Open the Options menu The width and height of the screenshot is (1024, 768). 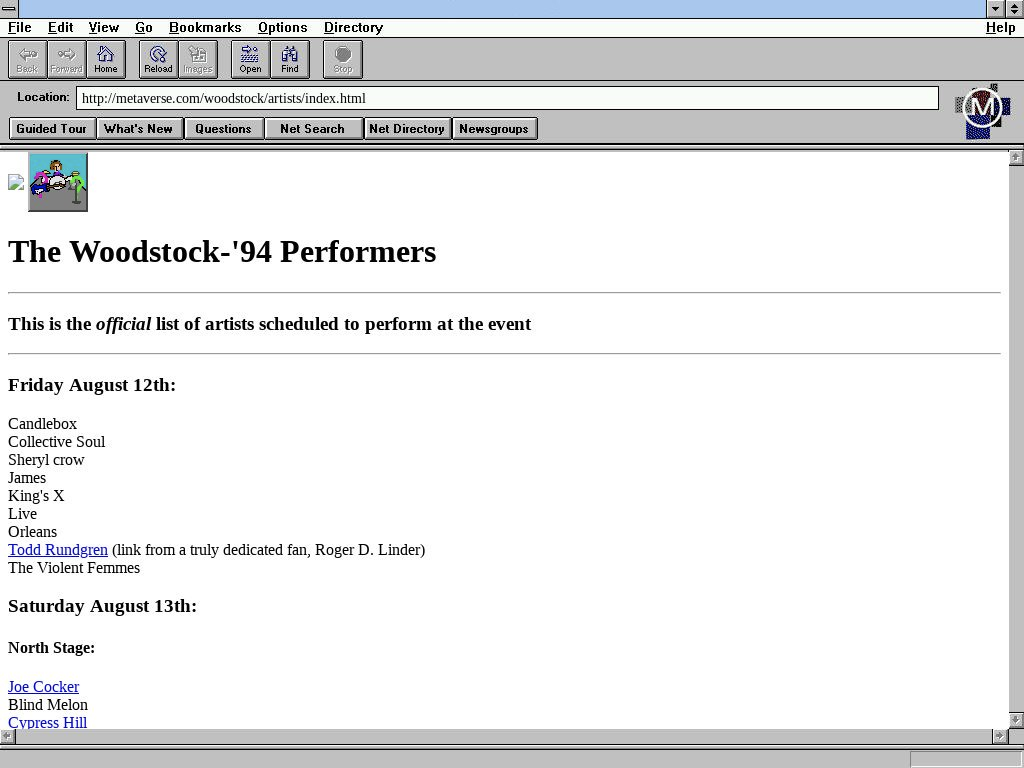pos(282,27)
